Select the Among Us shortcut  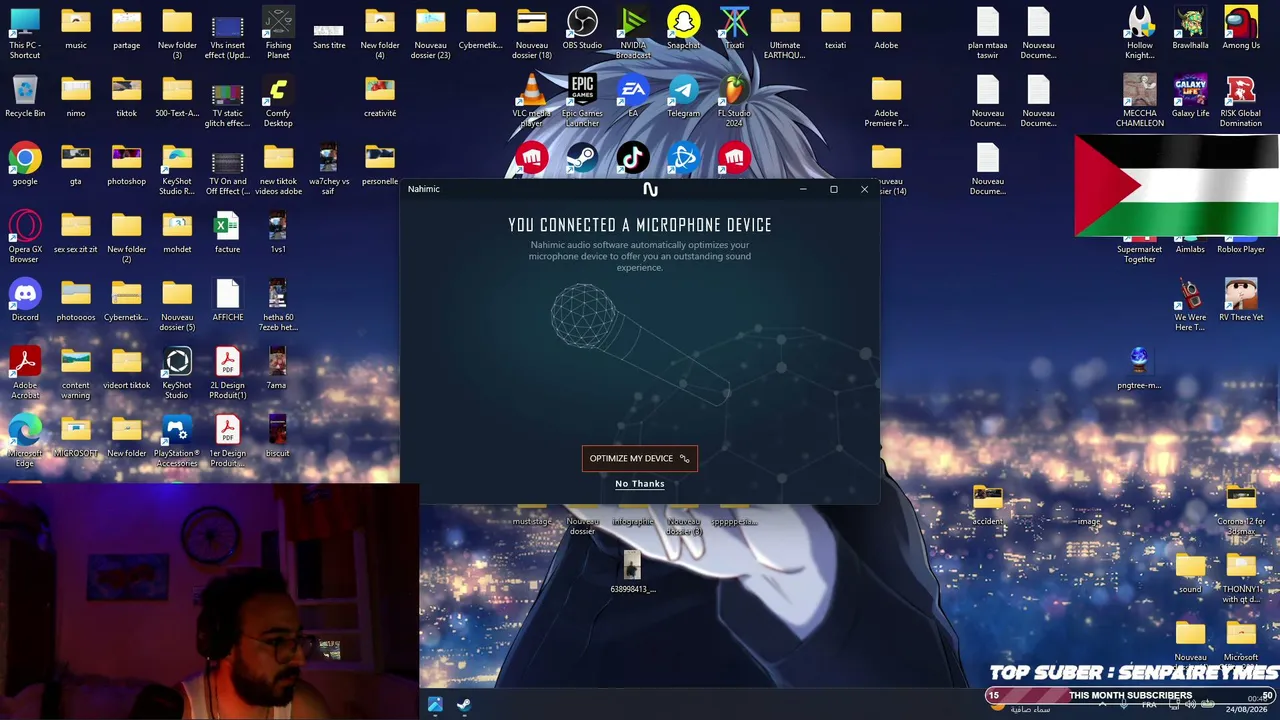[1241, 28]
